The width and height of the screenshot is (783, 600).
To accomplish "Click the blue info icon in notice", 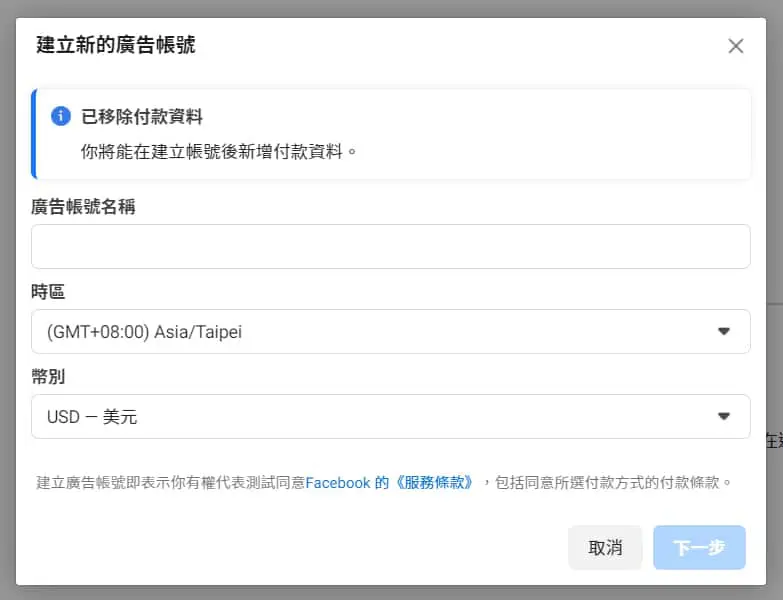I will [x=60, y=116].
